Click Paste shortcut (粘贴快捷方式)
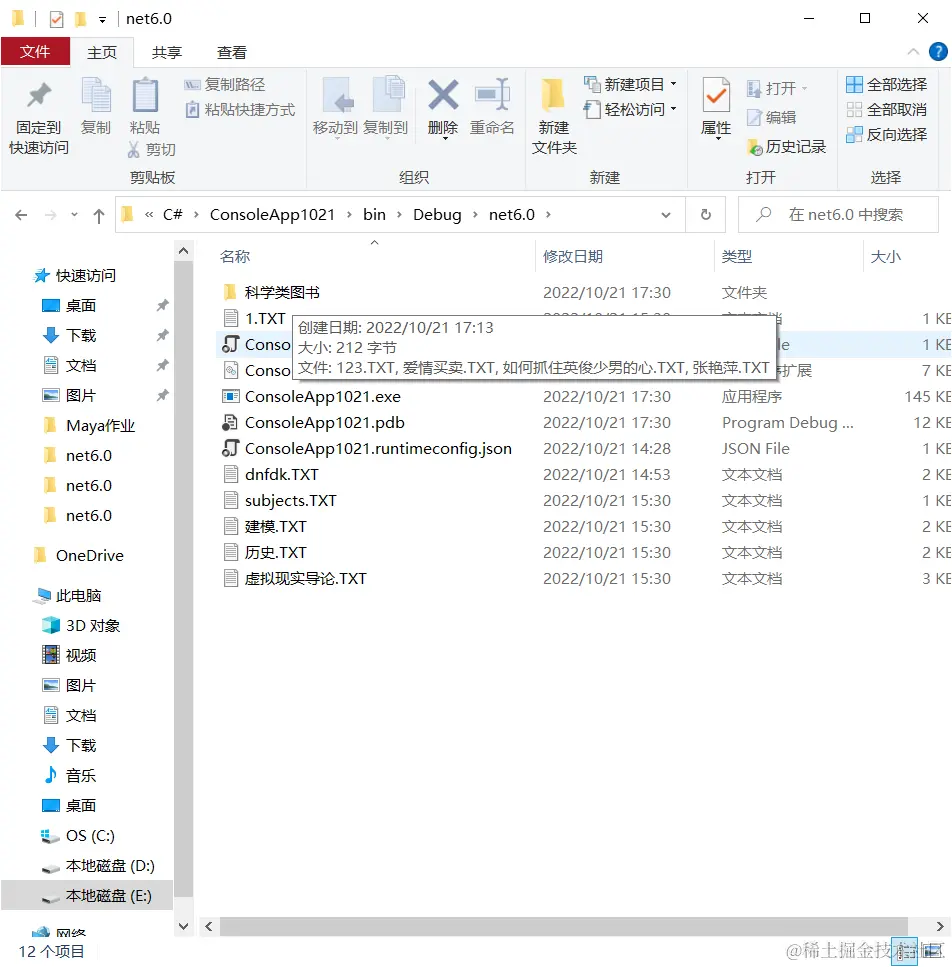Image resolution: width=952 pixels, height=967 pixels. (240, 110)
